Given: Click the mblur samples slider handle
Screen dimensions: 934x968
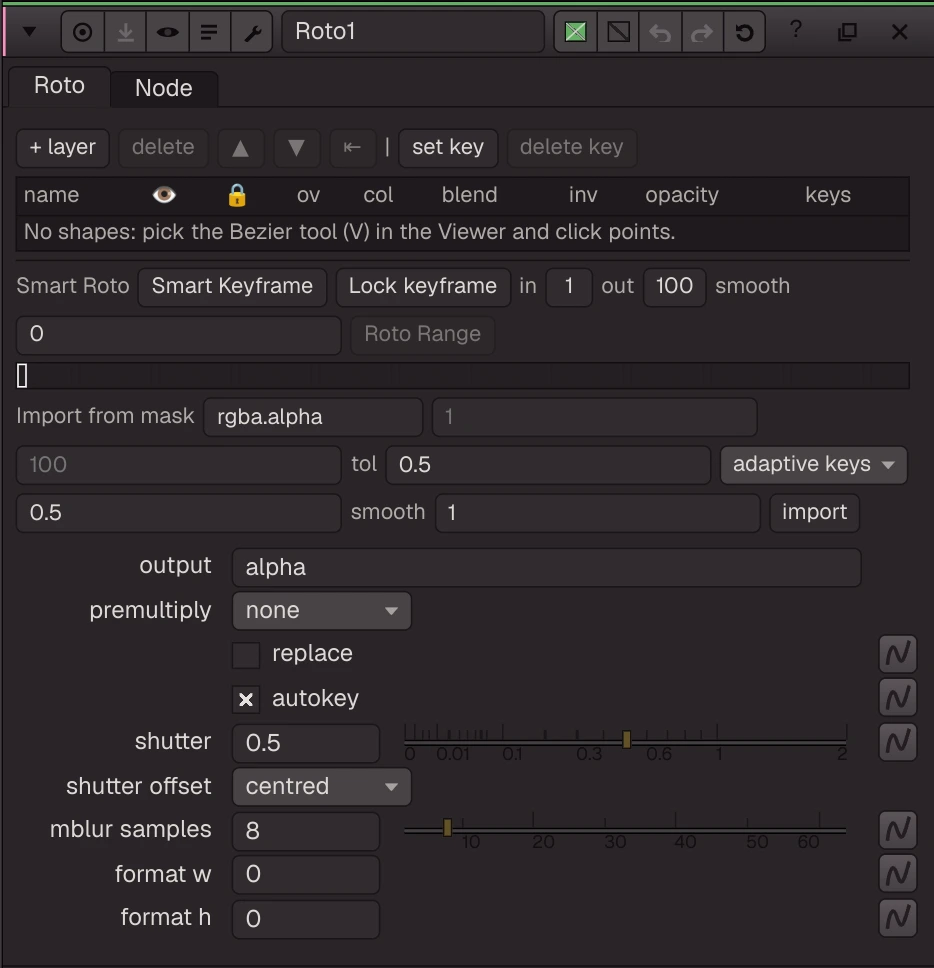Looking at the screenshot, I should 448,827.
